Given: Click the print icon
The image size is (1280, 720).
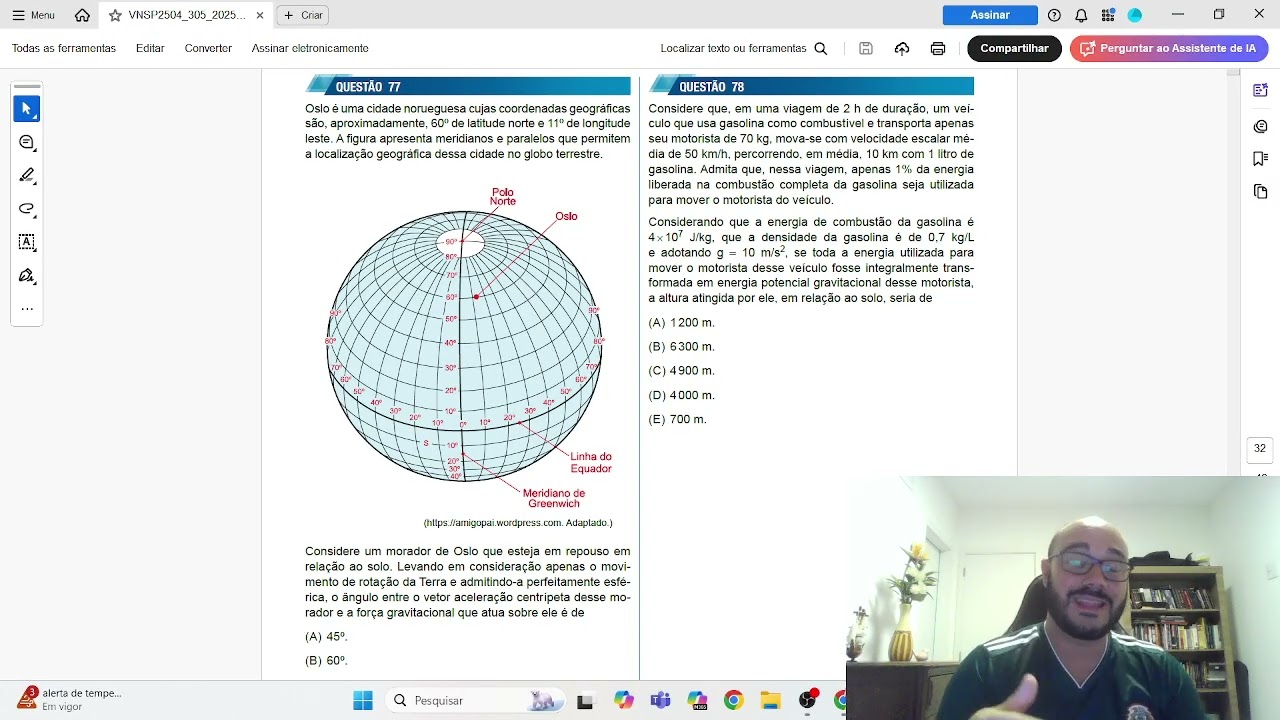Looking at the screenshot, I should pyautogui.click(x=938, y=48).
